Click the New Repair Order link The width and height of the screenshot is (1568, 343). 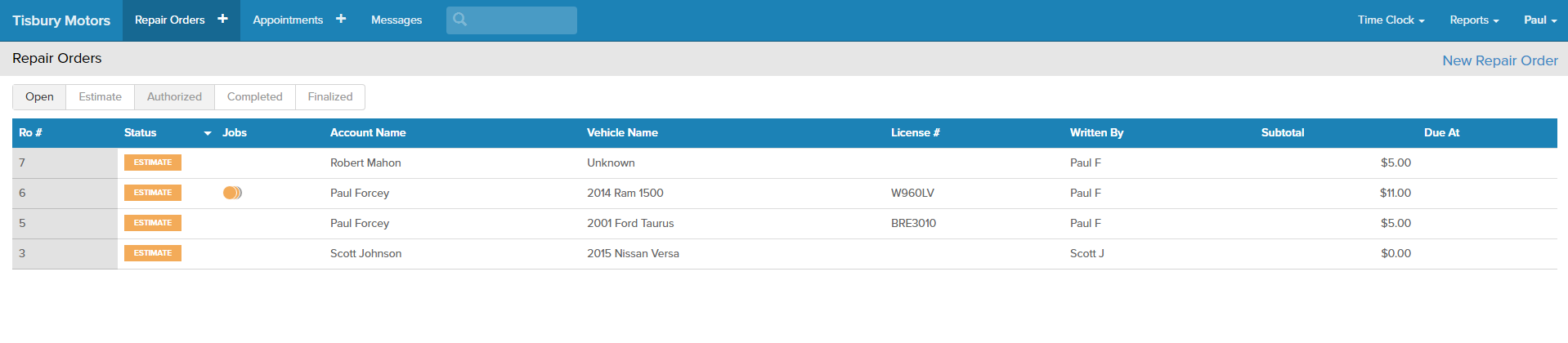pos(1499,60)
